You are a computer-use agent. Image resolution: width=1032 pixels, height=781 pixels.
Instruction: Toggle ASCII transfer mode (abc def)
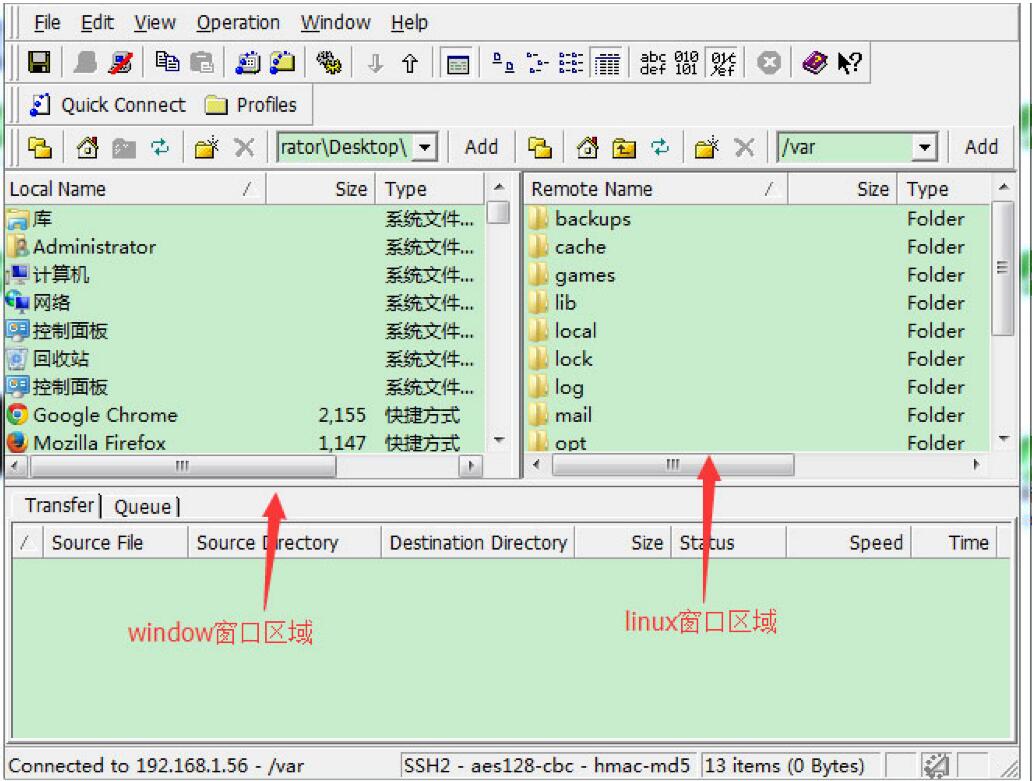(653, 63)
